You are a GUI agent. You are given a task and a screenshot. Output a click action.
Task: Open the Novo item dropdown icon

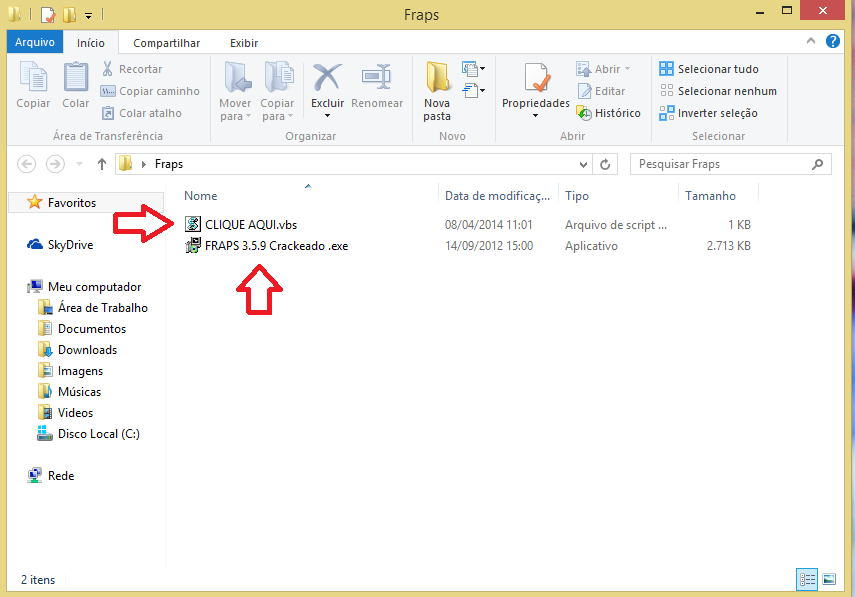[x=473, y=69]
